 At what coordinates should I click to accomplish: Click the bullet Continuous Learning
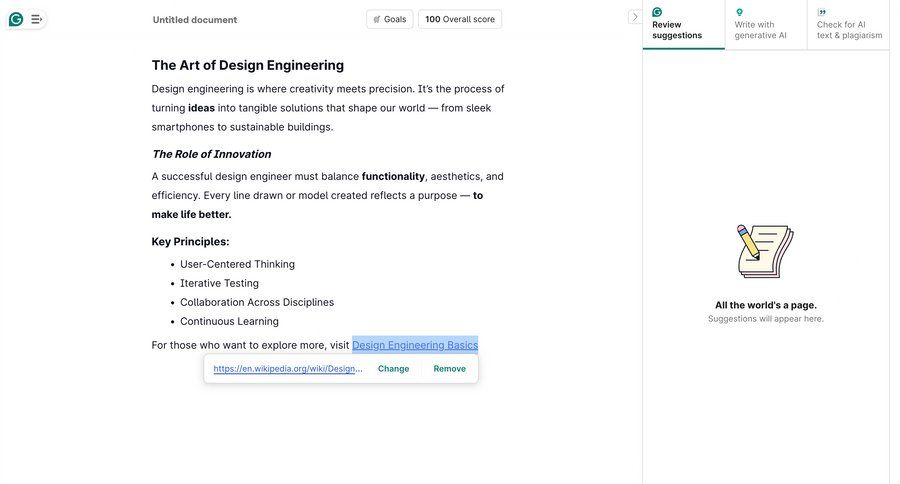[229, 322]
